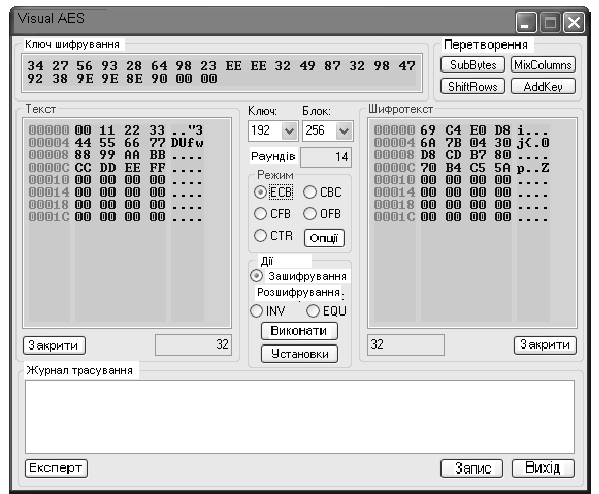Click Шифротекст row 00008 bytes D8 CD B7 80
This screenshot has height=494, width=599.
click(x=466, y=155)
